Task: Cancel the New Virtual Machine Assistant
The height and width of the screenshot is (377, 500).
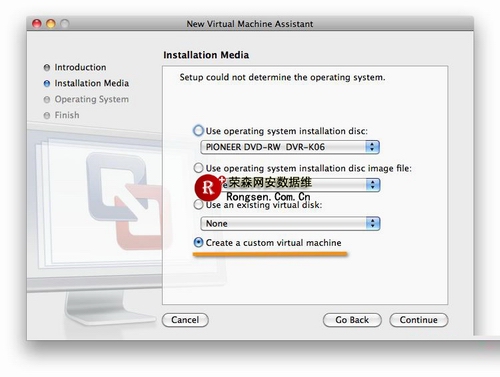Action: (x=185, y=320)
